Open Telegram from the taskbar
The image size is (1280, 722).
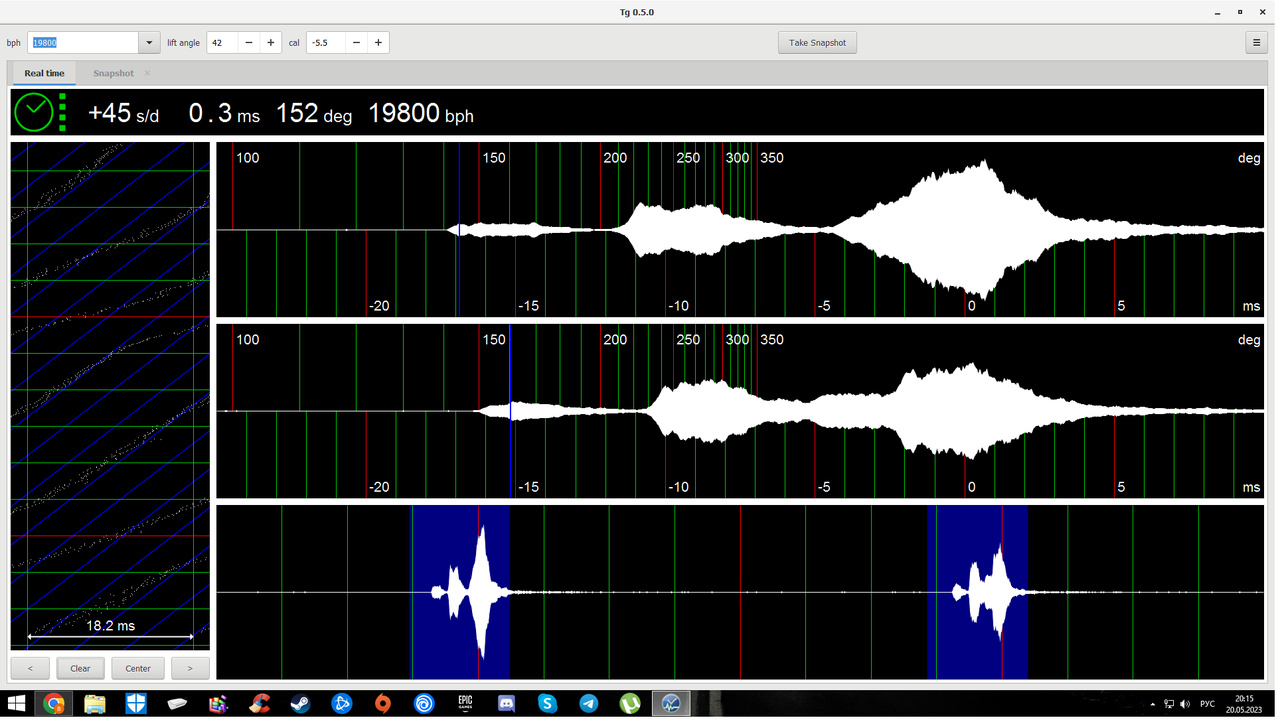click(x=589, y=704)
